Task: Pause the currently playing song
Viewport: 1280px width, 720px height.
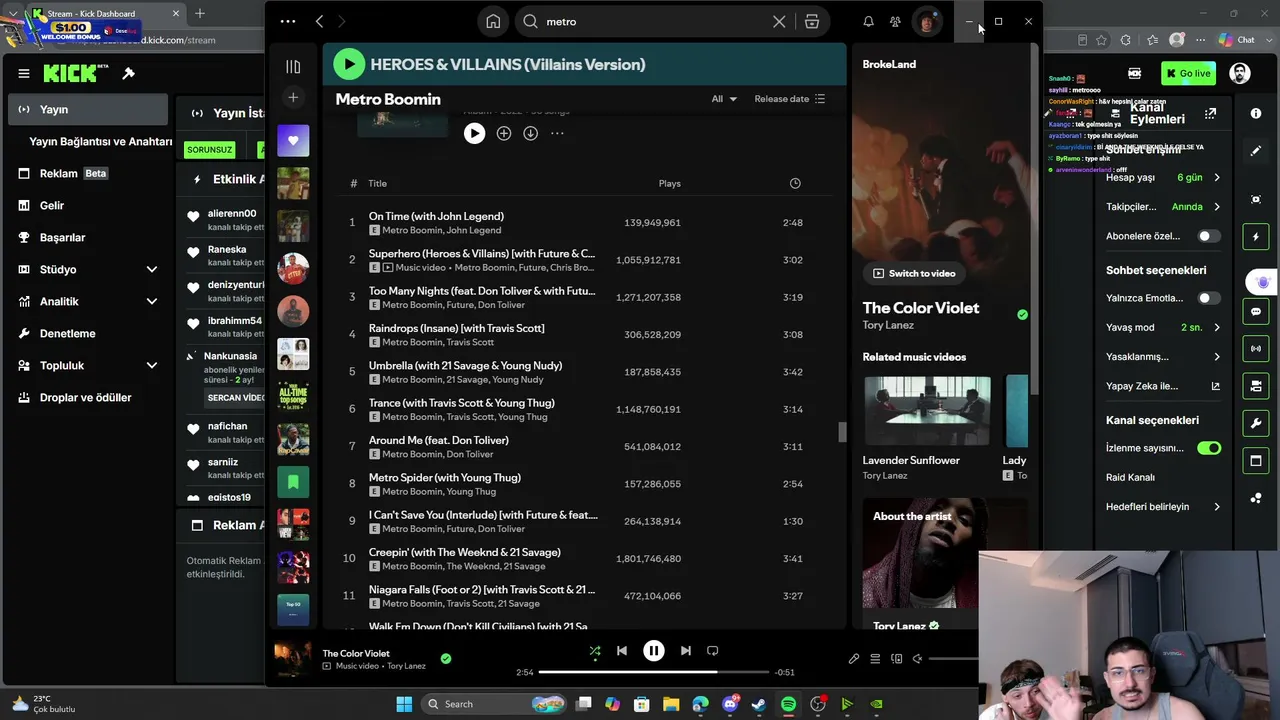Action: tap(653, 651)
